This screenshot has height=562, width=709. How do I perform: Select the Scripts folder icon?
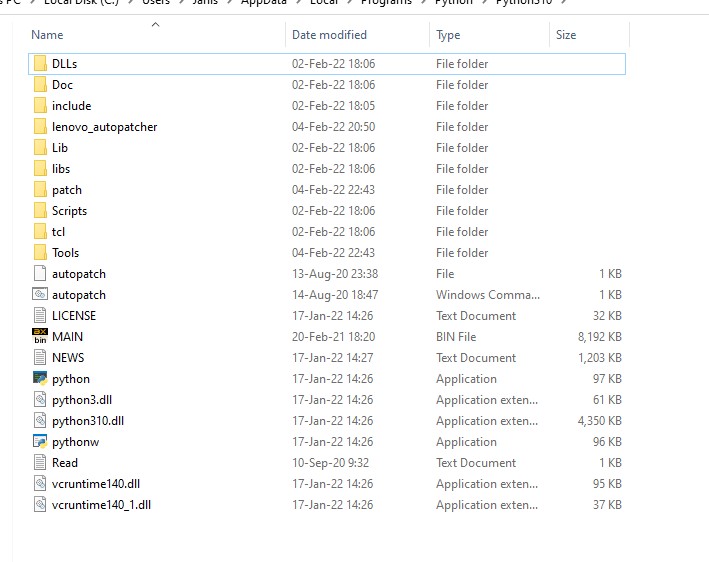(x=40, y=211)
